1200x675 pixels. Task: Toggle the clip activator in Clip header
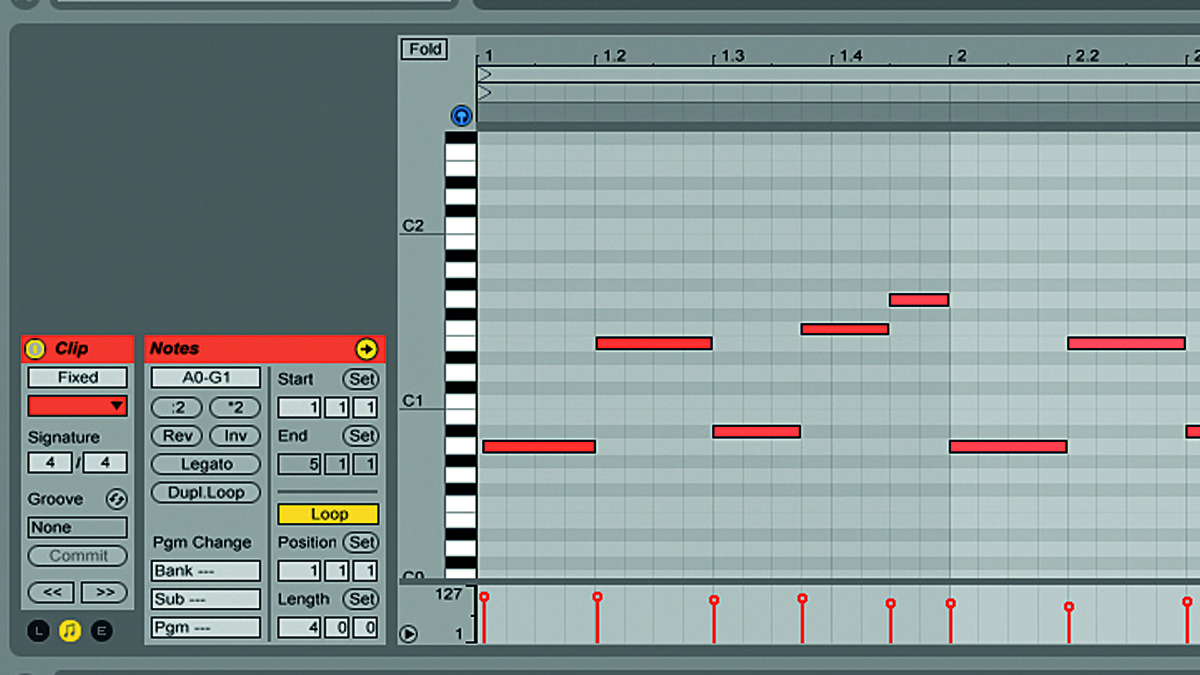pyautogui.click(x=36, y=349)
